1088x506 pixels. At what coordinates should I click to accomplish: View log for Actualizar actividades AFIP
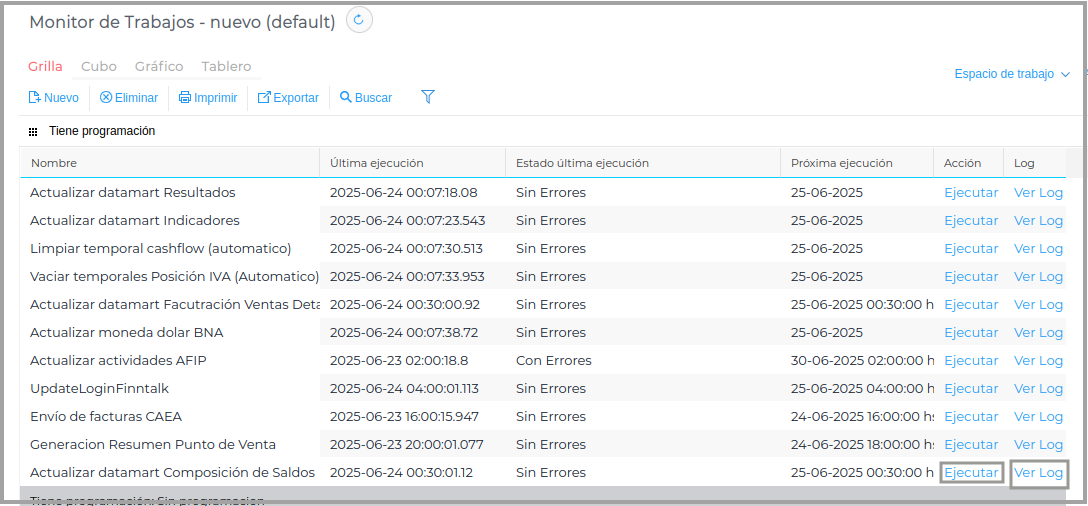[x=1038, y=361]
